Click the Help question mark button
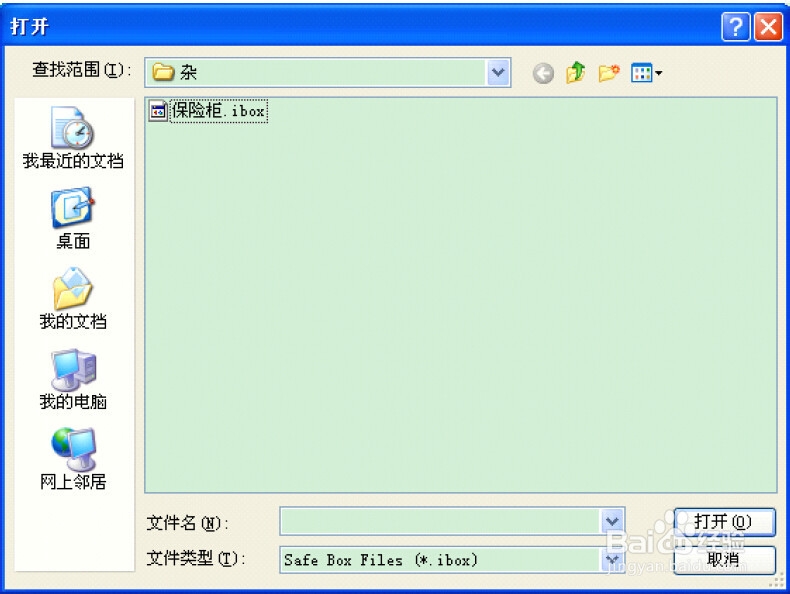This screenshot has width=790, height=594. pos(736,26)
